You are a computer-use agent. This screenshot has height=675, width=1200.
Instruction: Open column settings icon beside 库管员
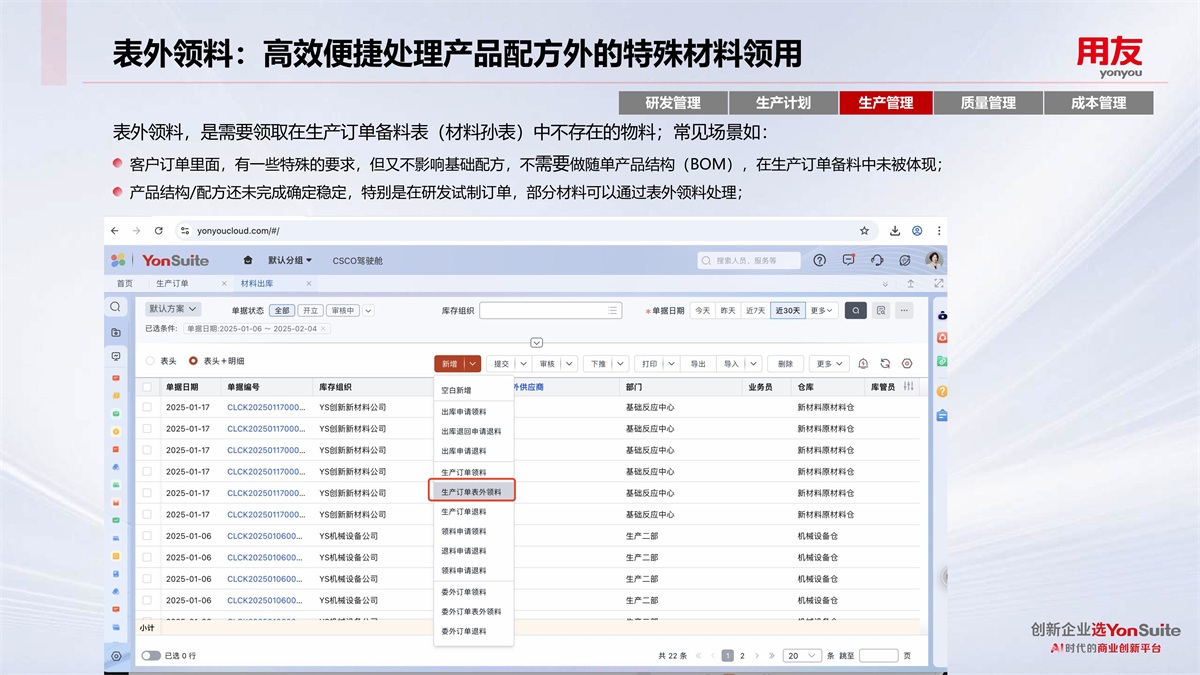908,387
